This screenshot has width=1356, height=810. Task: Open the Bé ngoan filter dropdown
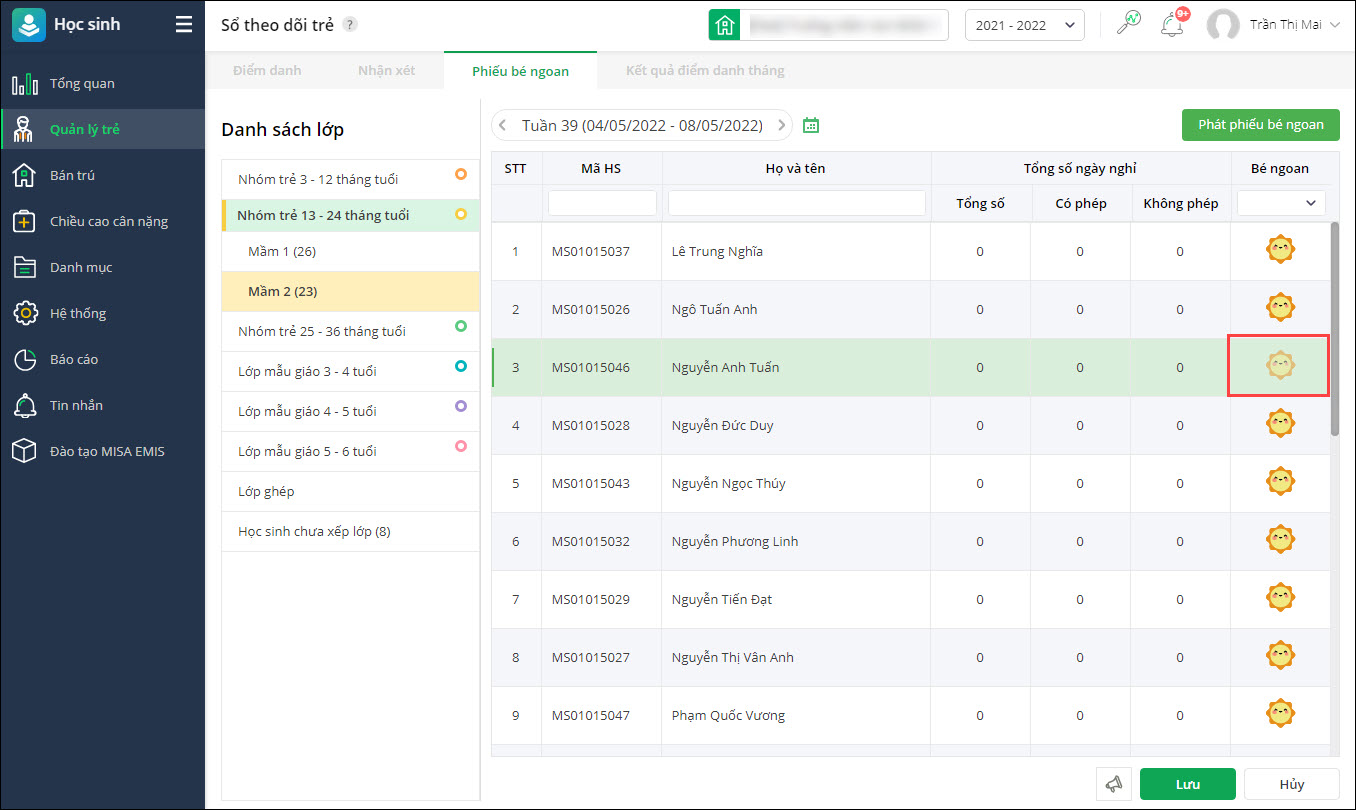[1281, 203]
